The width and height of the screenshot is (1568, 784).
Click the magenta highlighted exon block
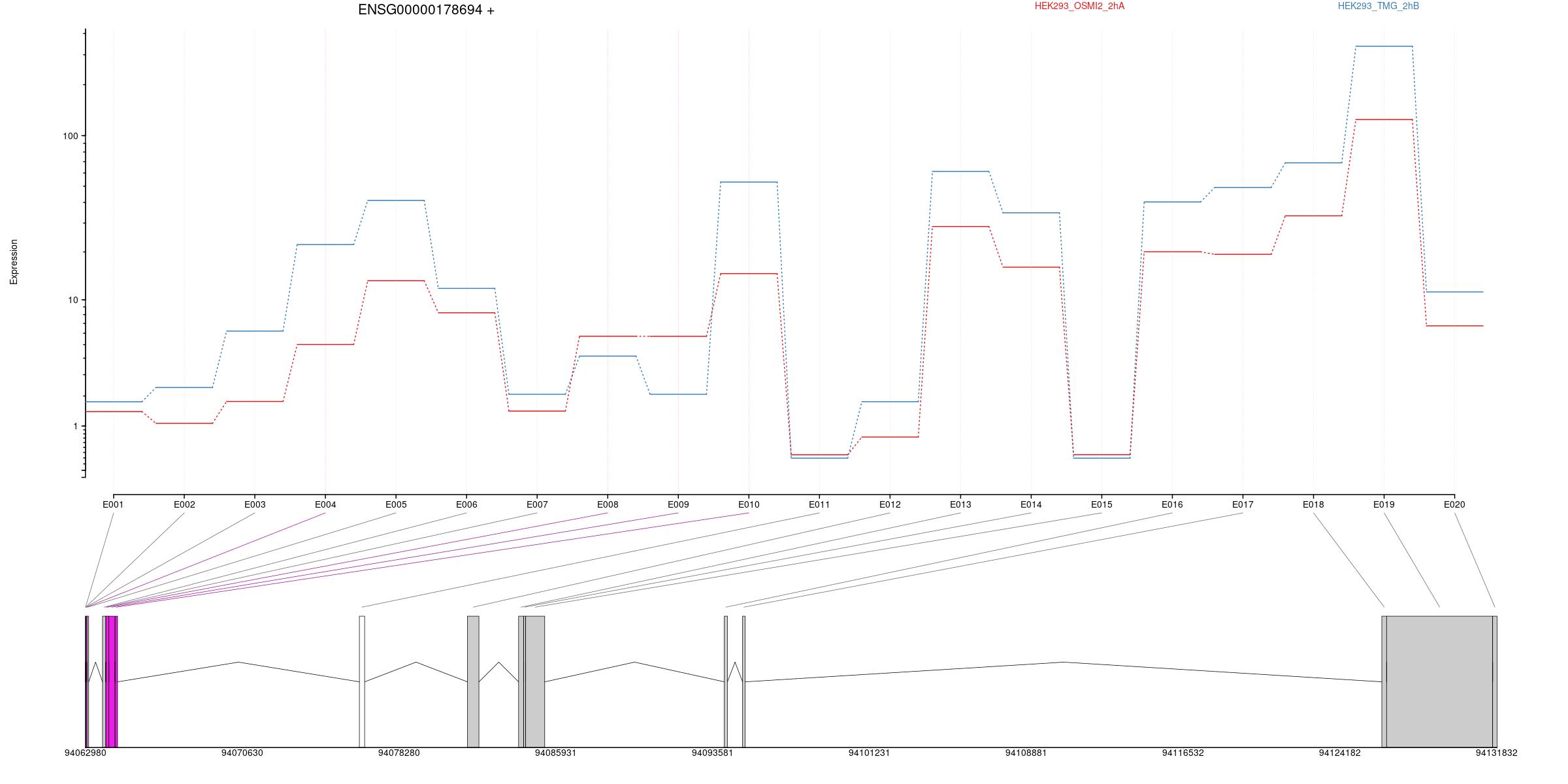point(112,681)
